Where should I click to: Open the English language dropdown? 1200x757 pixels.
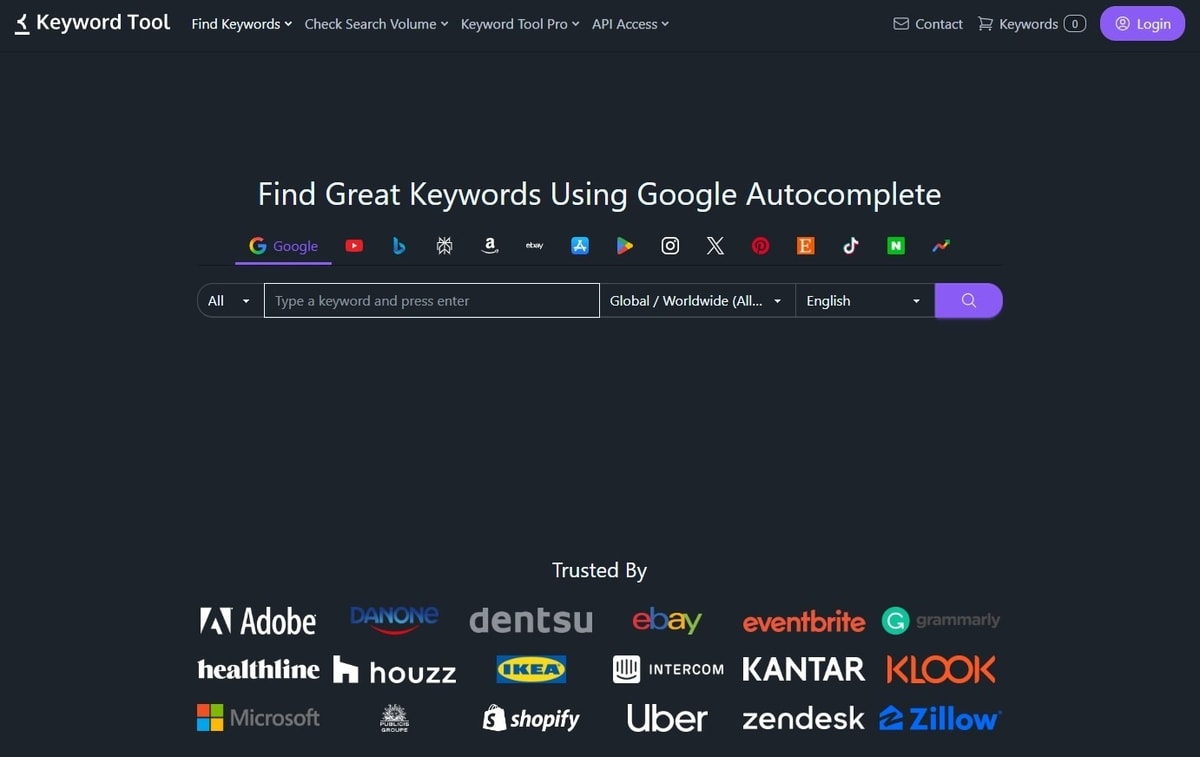coord(864,300)
